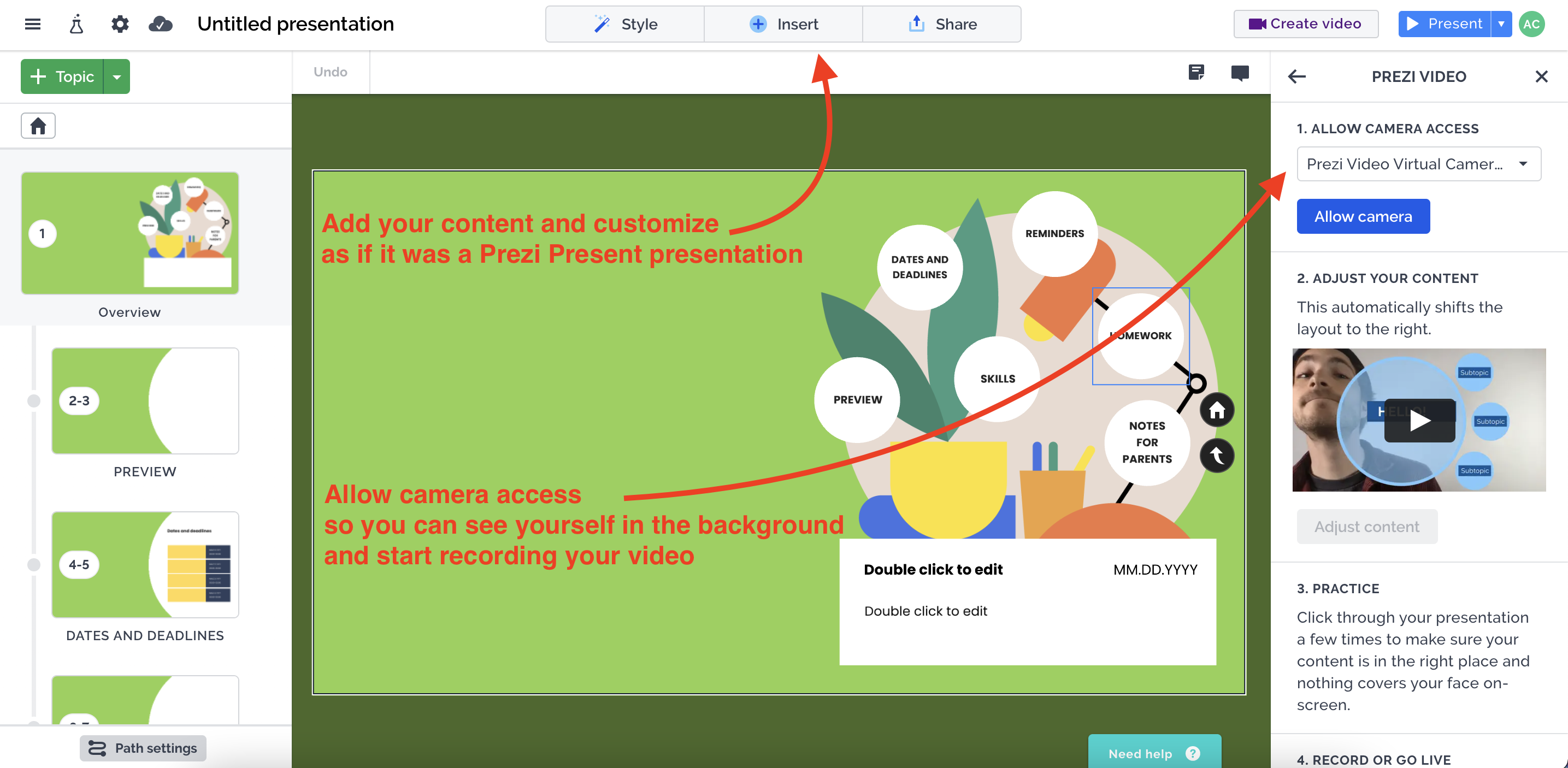Click the home overview button in sidebar
Screen dimensions: 1568x768
click(x=38, y=126)
